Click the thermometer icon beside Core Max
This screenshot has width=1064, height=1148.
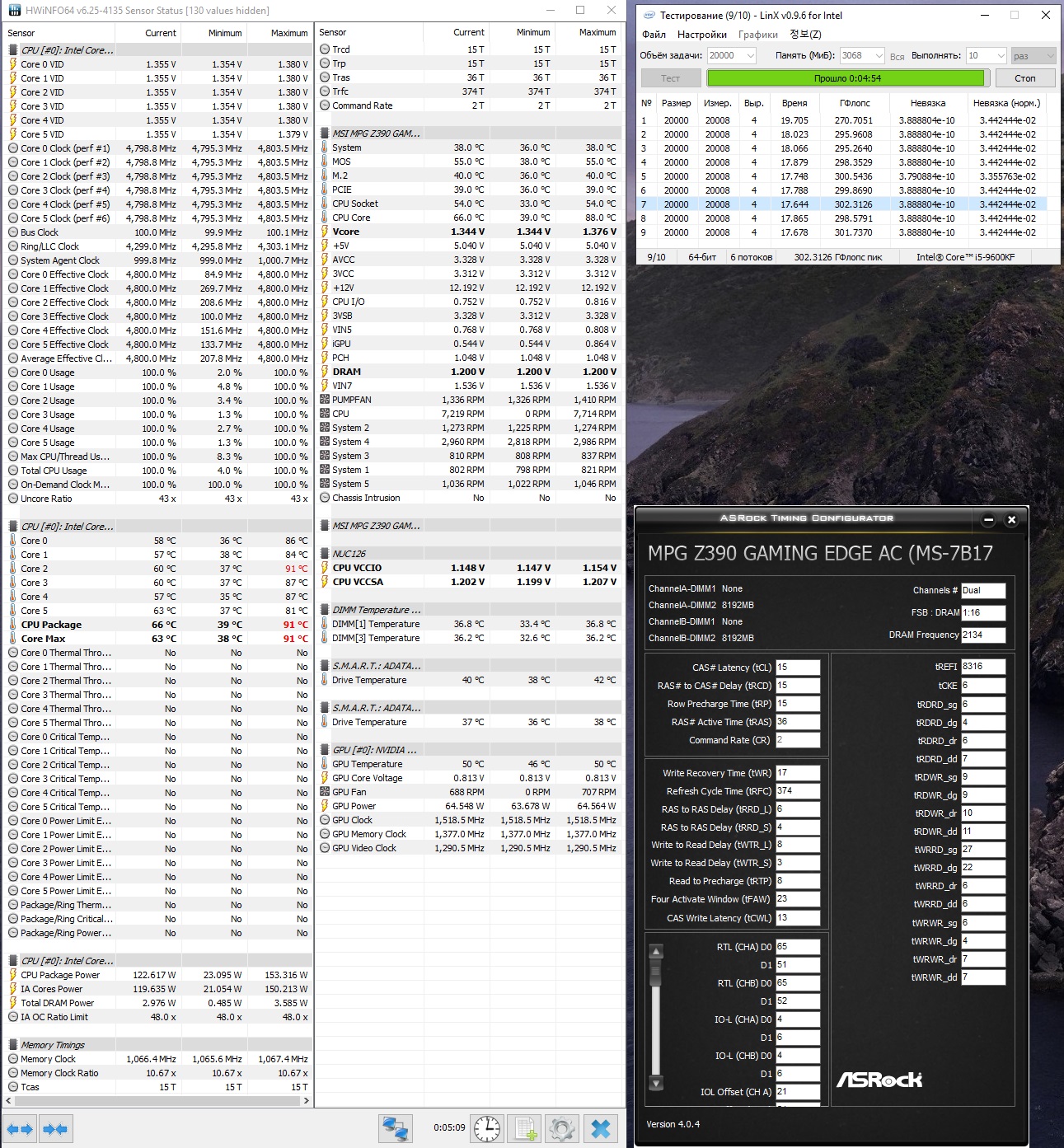pyautogui.click(x=13, y=639)
